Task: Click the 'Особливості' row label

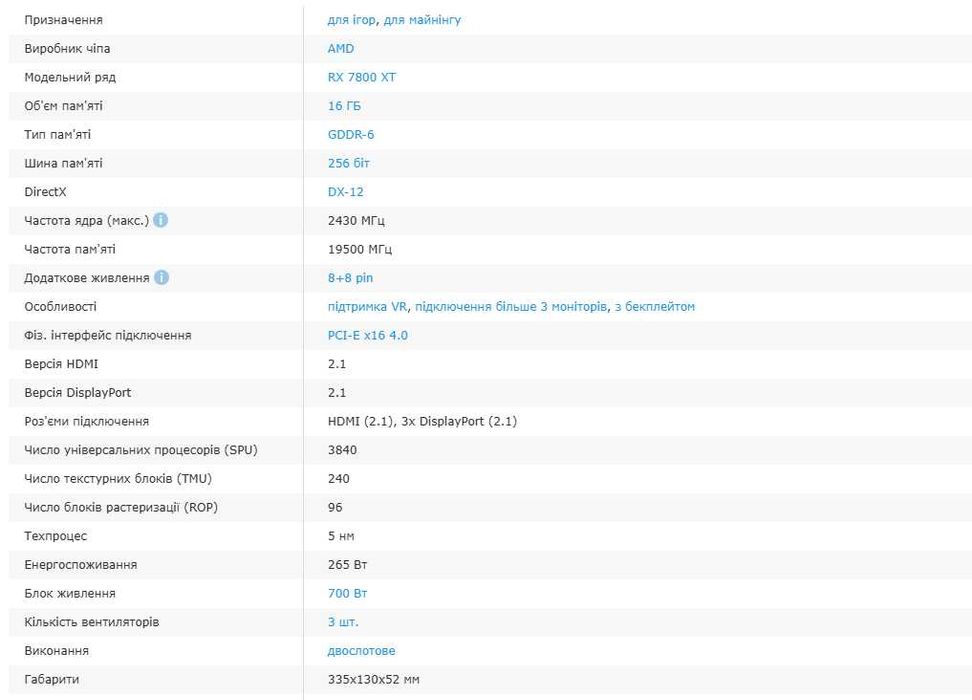Action: pos(60,306)
